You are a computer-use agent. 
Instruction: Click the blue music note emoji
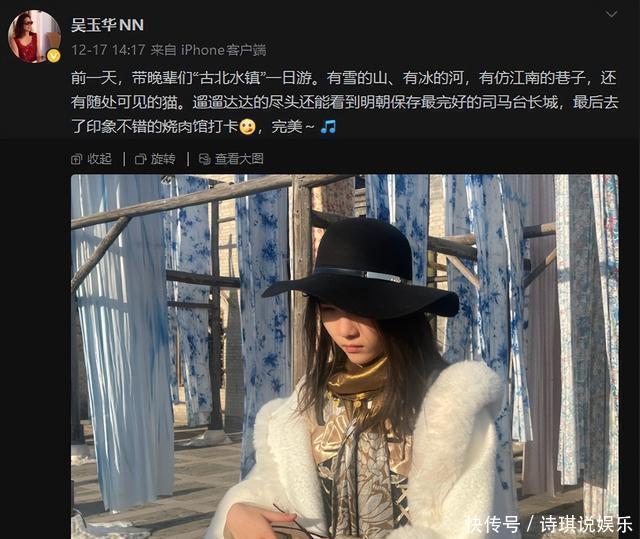[x=328, y=127]
